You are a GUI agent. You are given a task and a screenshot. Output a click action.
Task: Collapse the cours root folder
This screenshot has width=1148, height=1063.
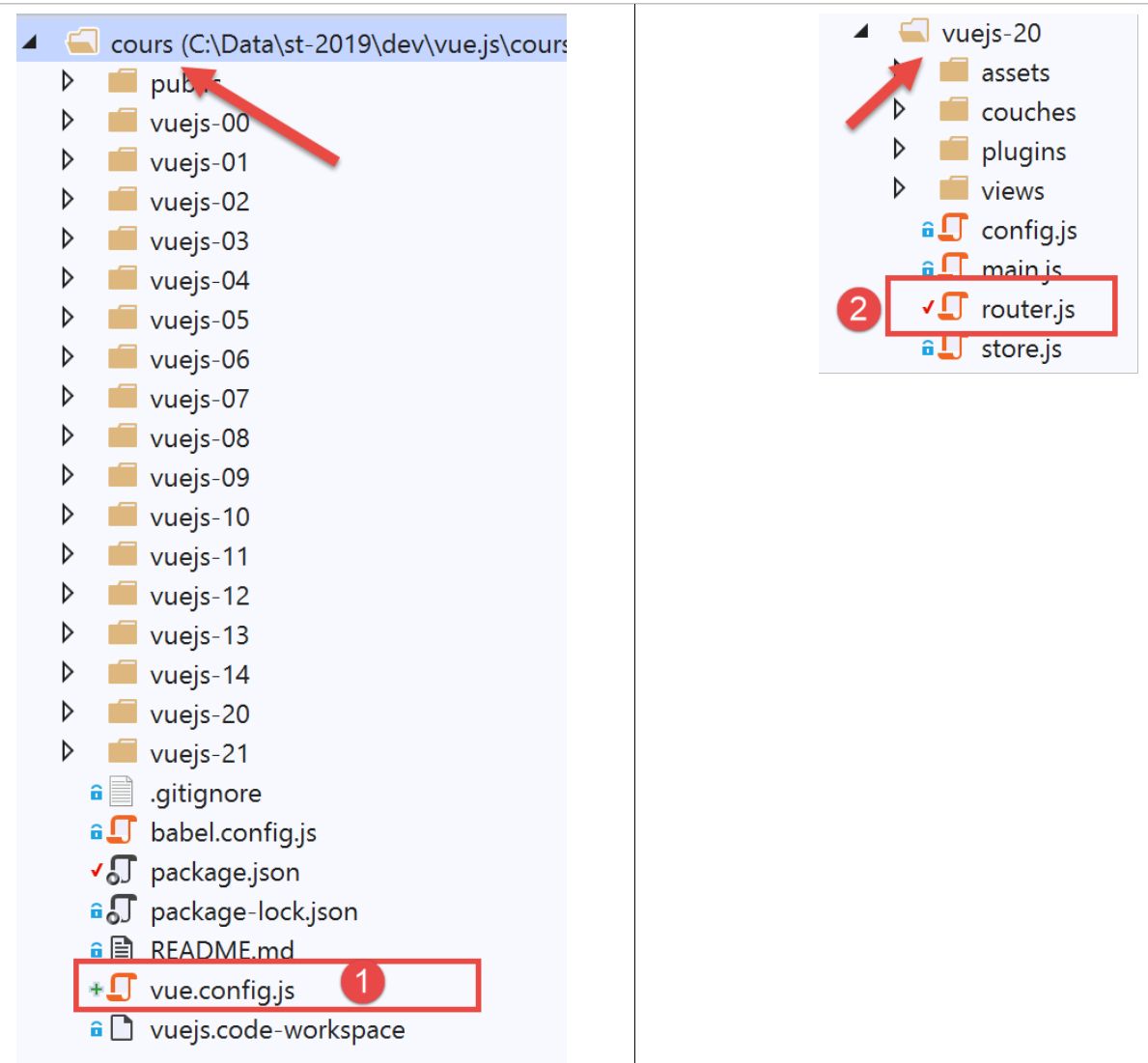click(x=30, y=42)
